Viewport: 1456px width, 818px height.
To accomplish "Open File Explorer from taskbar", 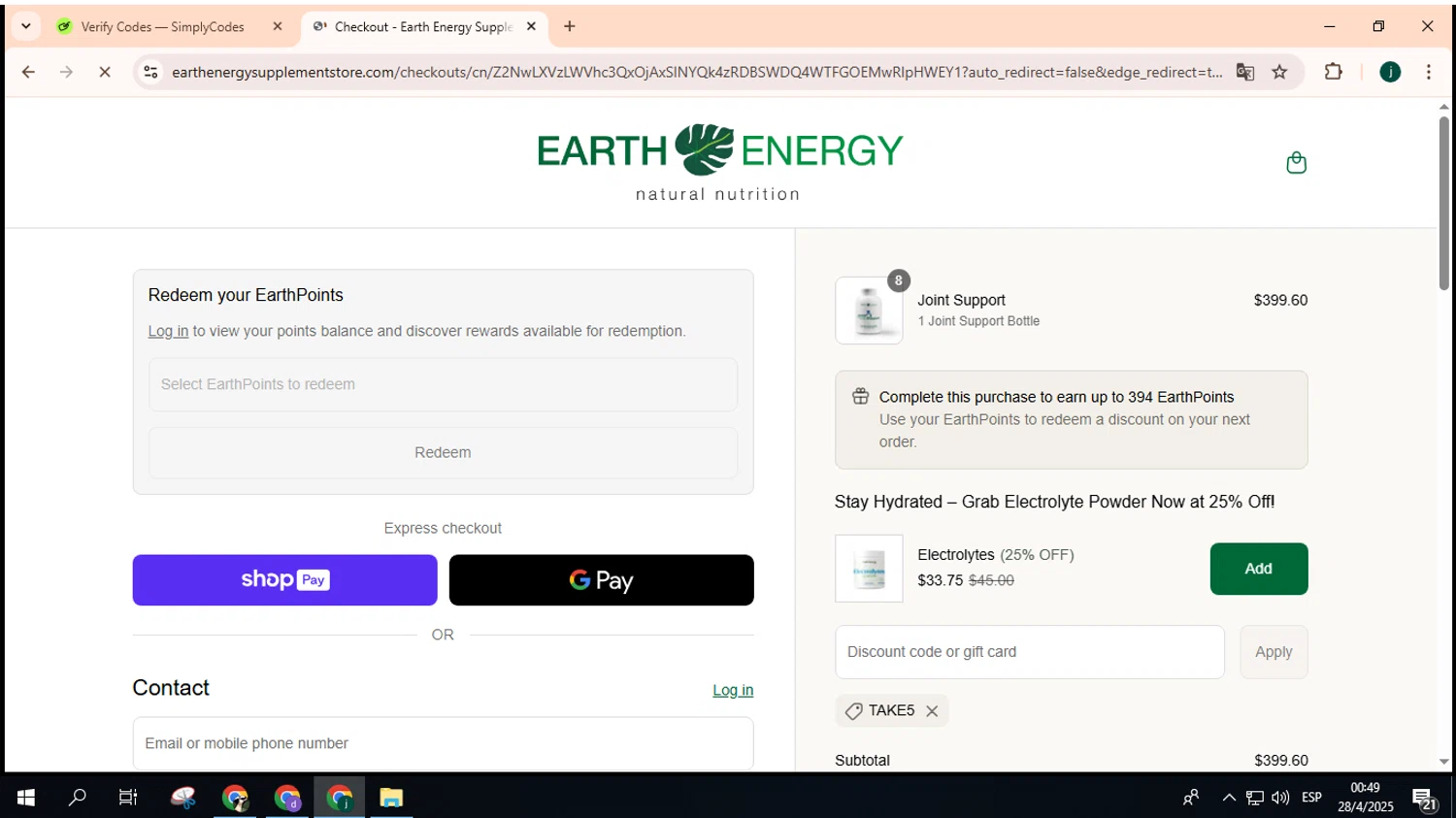I will [x=391, y=798].
